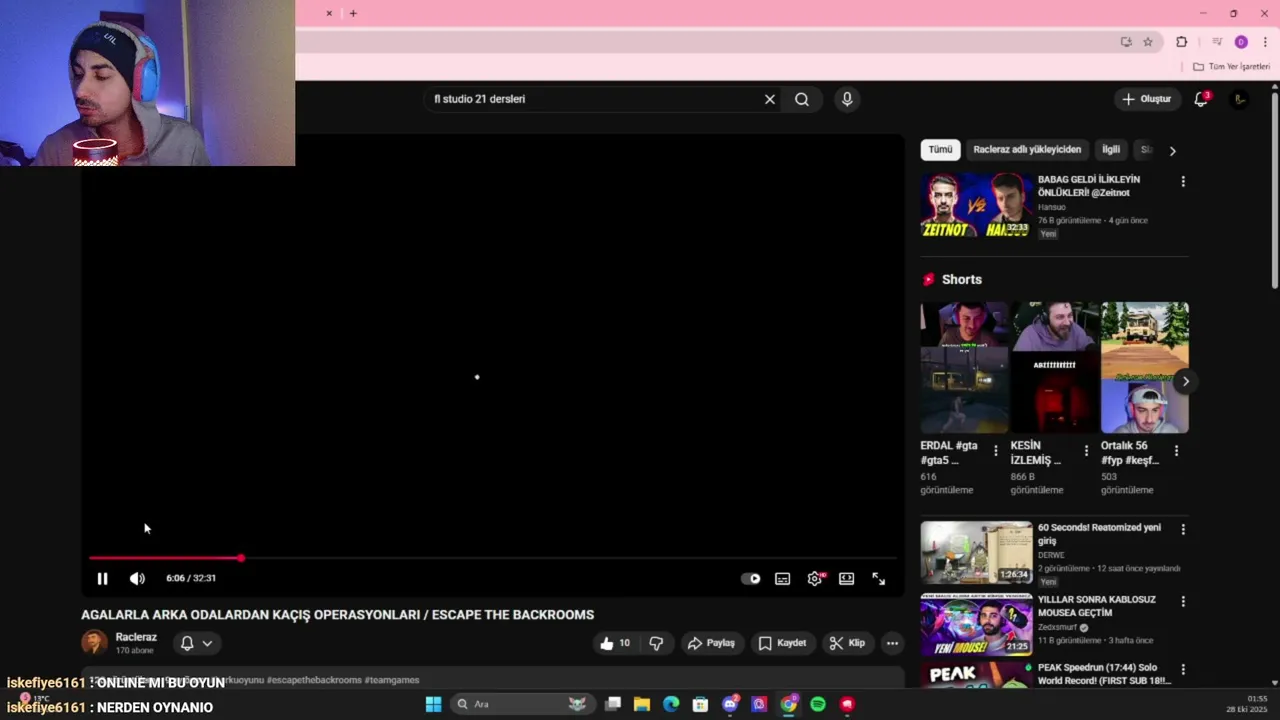The image size is (1280, 720).
Task: Open the 'Tüm Yer İşaretleri' bookmarks folder
Action: tap(1231, 66)
